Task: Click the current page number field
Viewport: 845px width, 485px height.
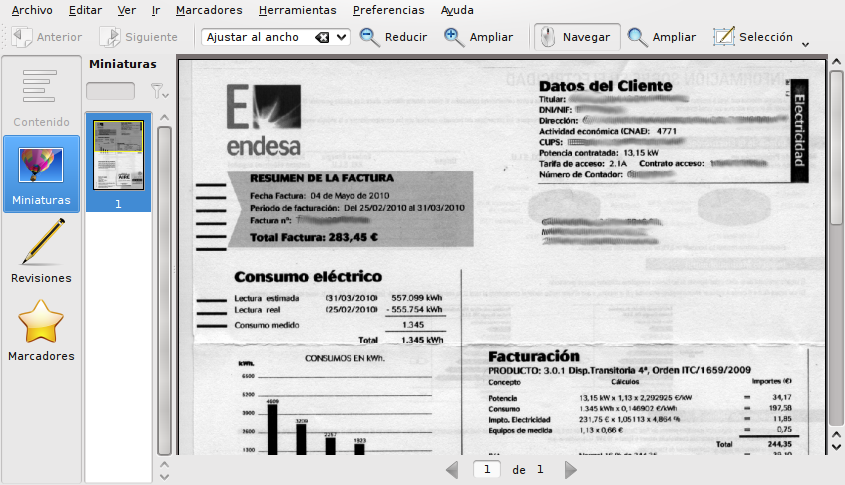Action: point(487,469)
